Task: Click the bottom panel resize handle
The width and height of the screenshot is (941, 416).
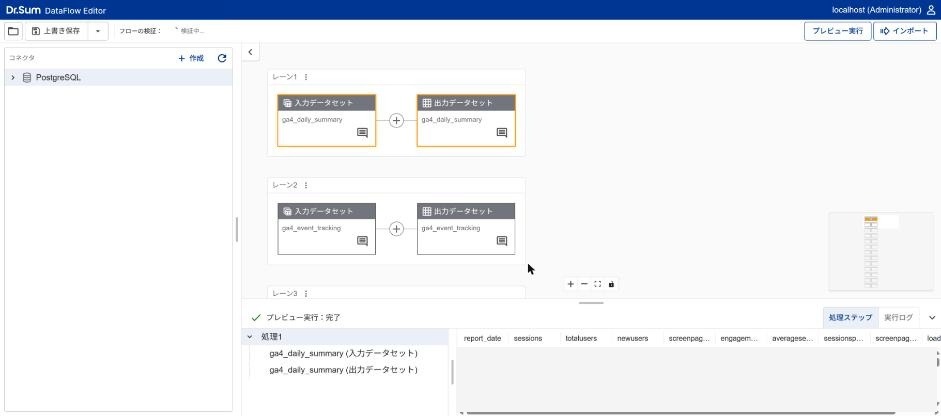Action: 591,303
